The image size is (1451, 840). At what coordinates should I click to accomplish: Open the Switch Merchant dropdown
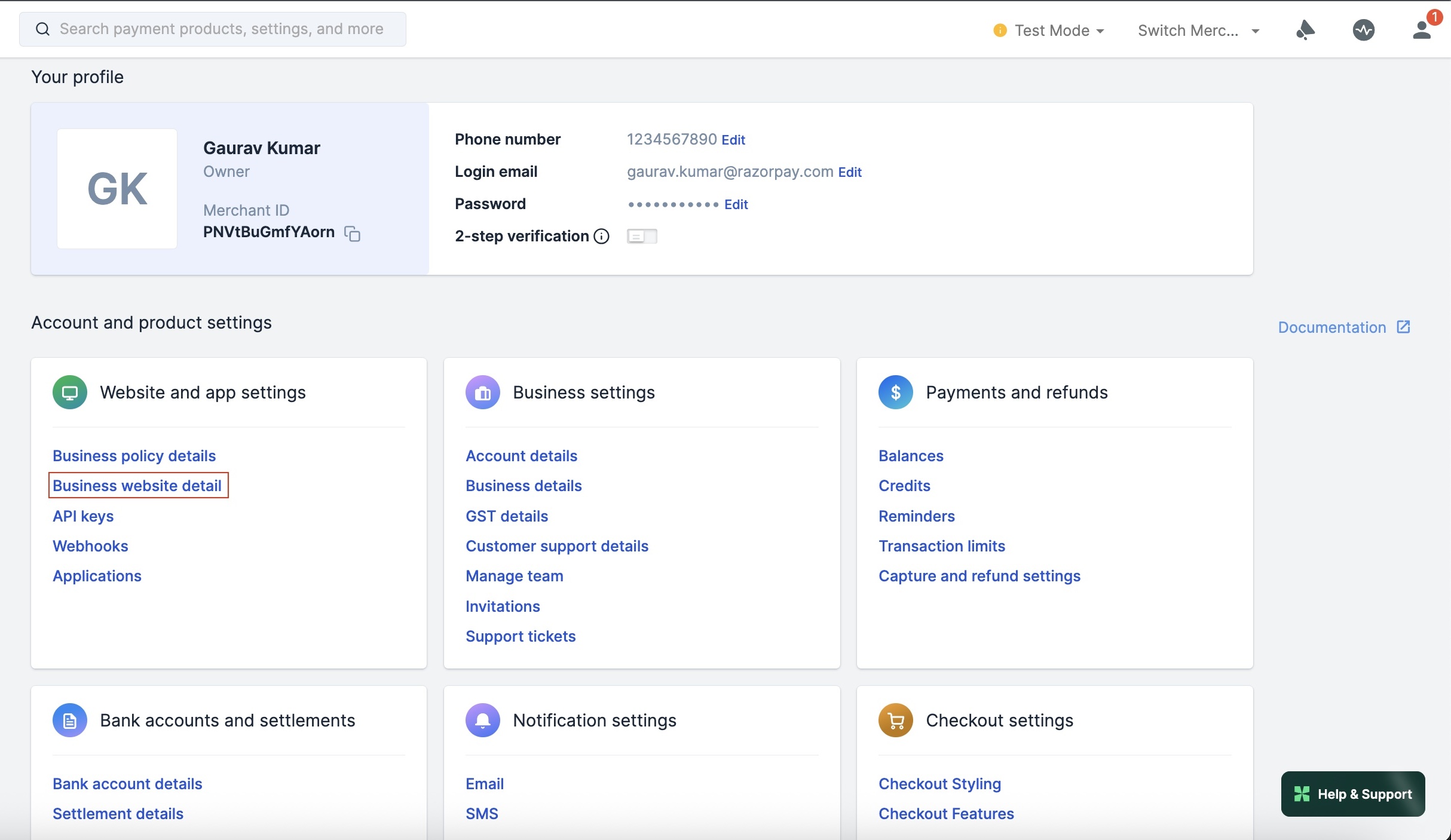(x=1198, y=30)
